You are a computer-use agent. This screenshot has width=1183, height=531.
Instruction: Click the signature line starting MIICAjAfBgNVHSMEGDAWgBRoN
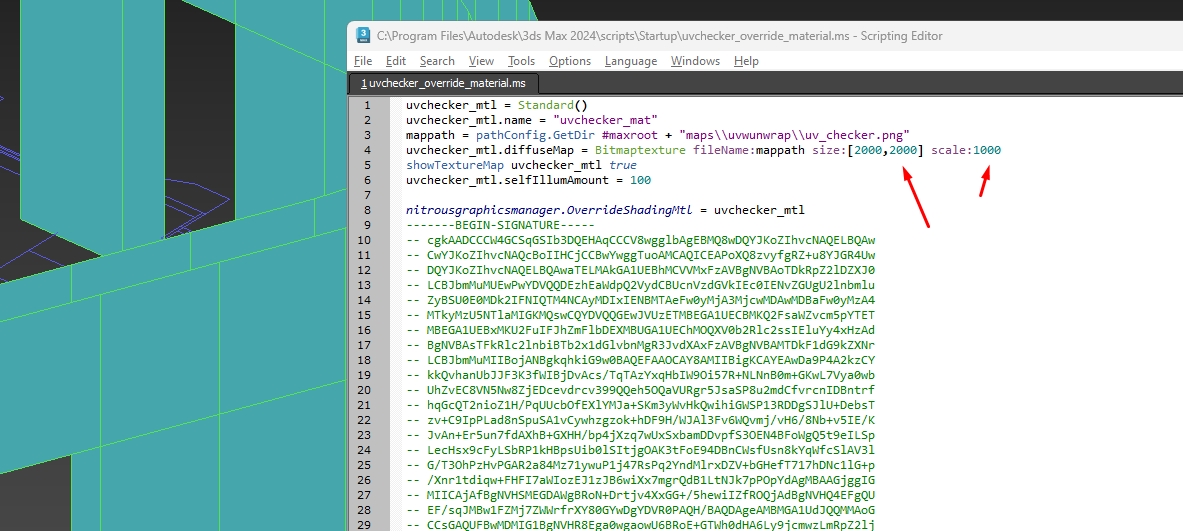click(x=641, y=495)
